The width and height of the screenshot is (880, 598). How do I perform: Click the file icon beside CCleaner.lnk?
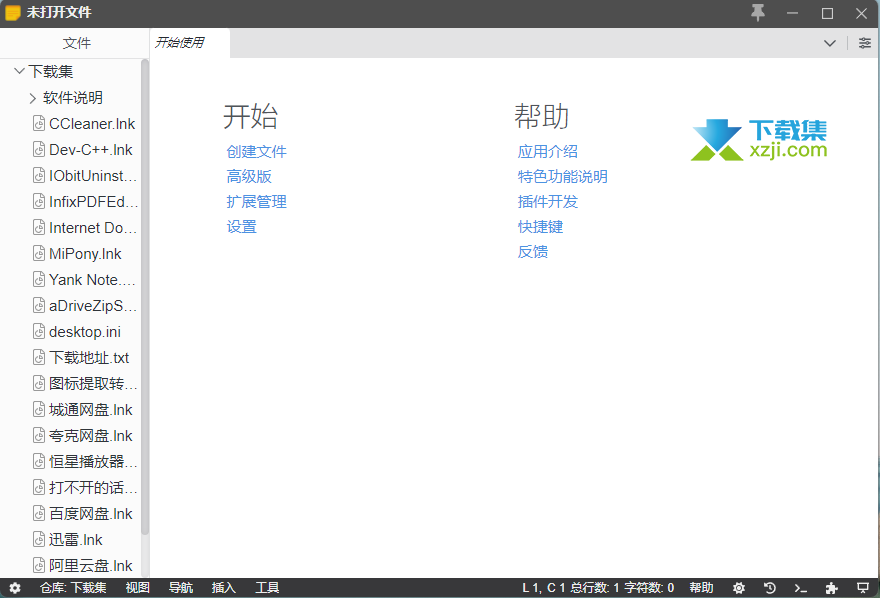coord(39,123)
